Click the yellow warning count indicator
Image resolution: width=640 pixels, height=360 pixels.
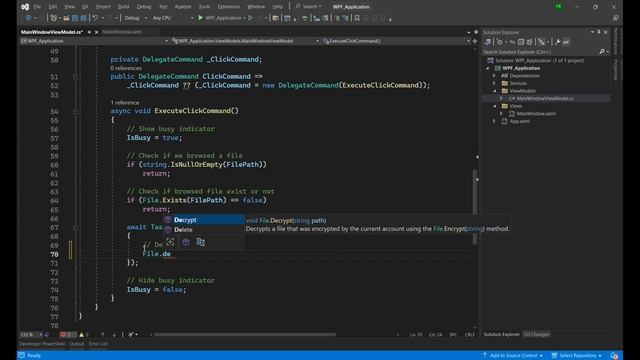(84, 335)
